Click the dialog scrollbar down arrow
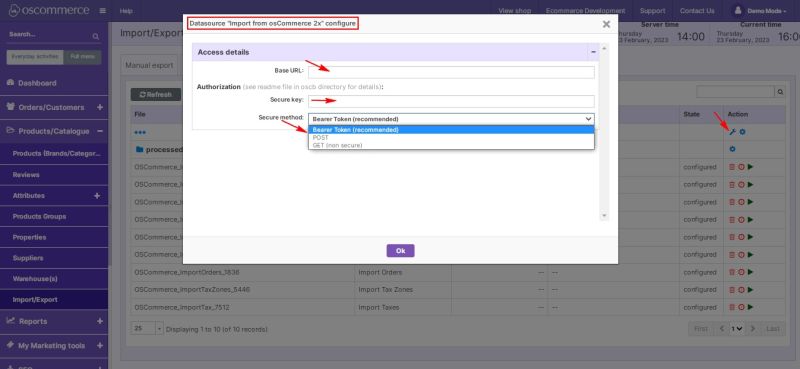The height and width of the screenshot is (369, 800). point(605,216)
